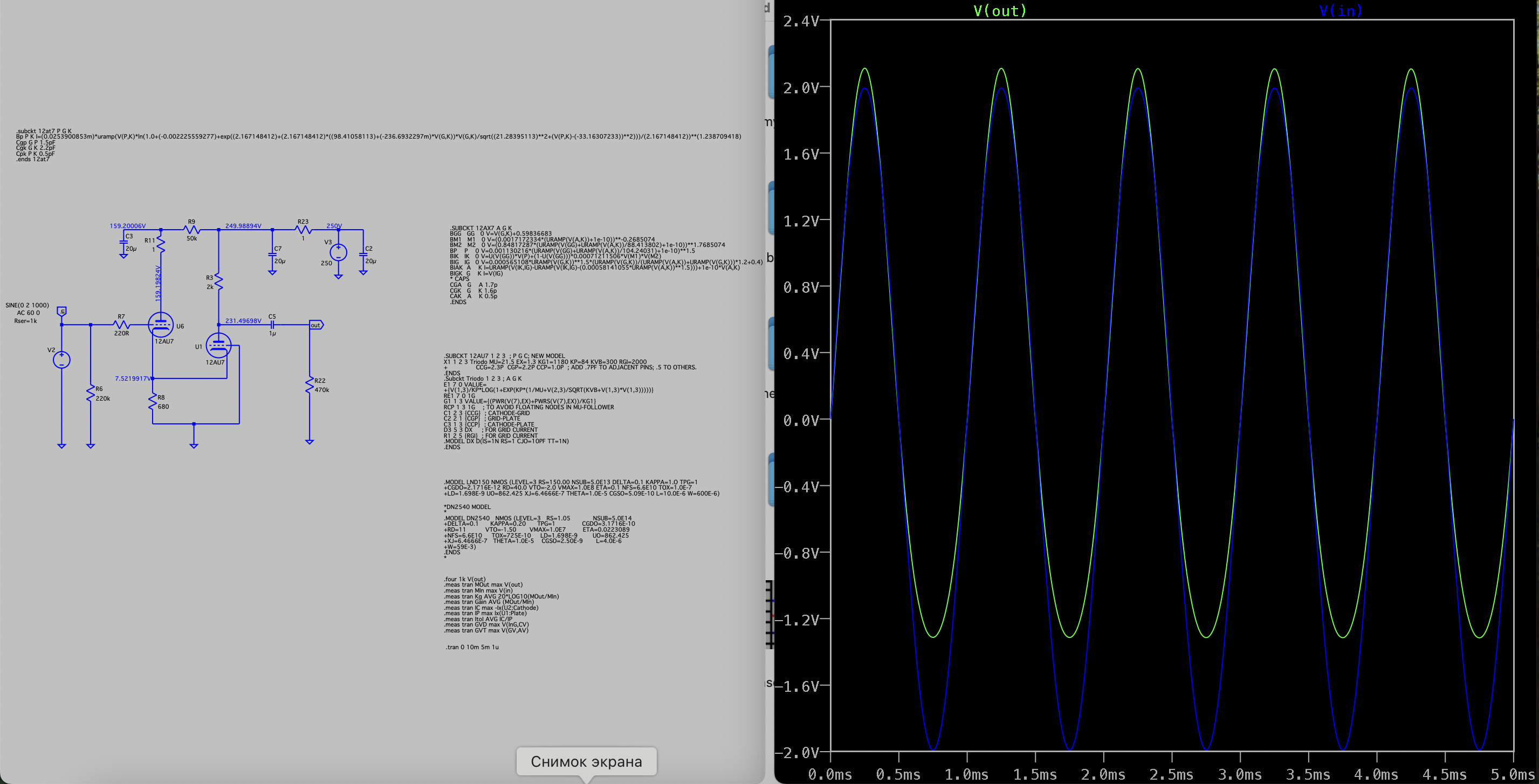Click the R9 50k resistor symbol
The height and width of the screenshot is (784, 1539).
(192, 230)
